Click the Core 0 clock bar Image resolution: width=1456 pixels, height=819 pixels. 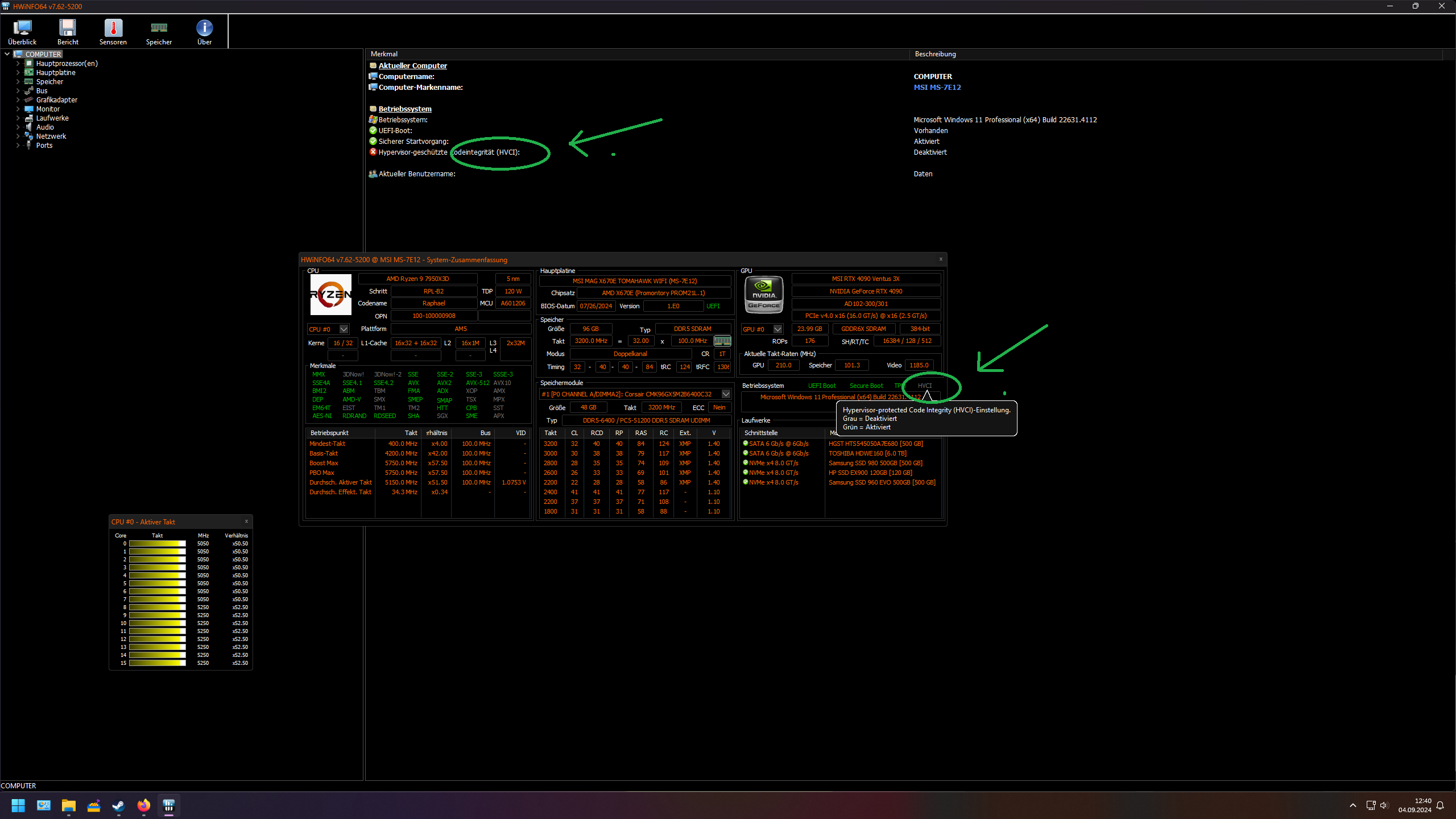(157, 543)
